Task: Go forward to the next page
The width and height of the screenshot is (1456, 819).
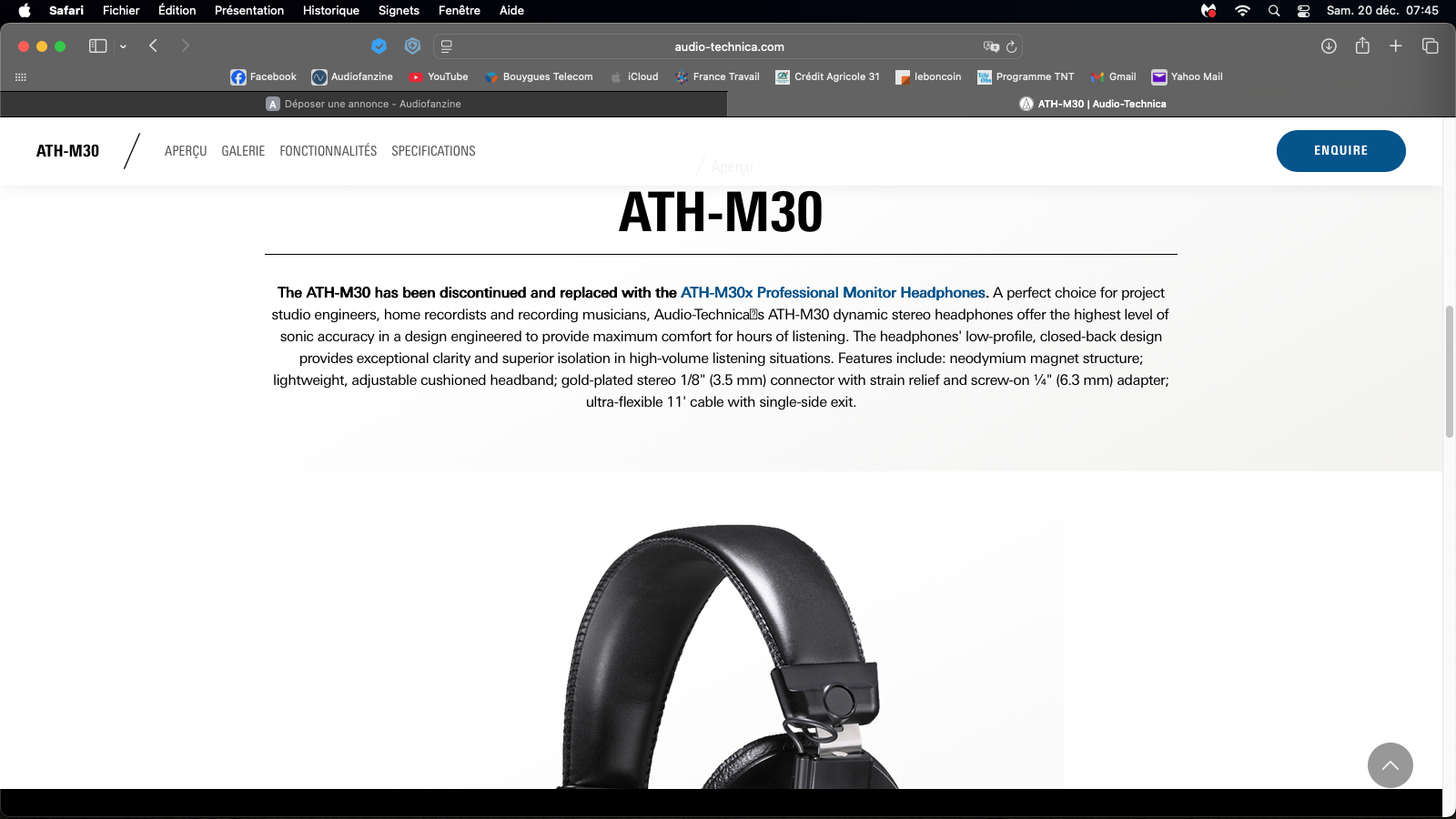Action: (185, 45)
